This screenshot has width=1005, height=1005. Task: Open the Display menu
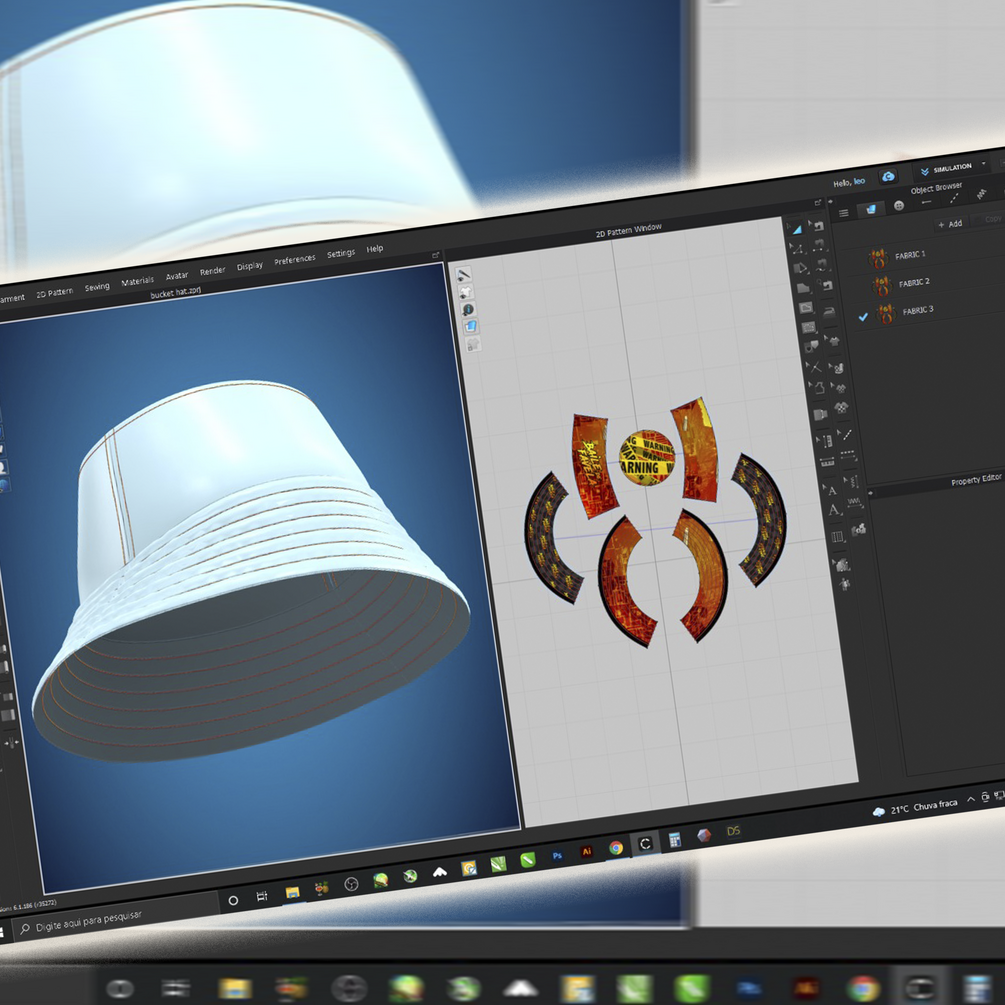tap(249, 265)
